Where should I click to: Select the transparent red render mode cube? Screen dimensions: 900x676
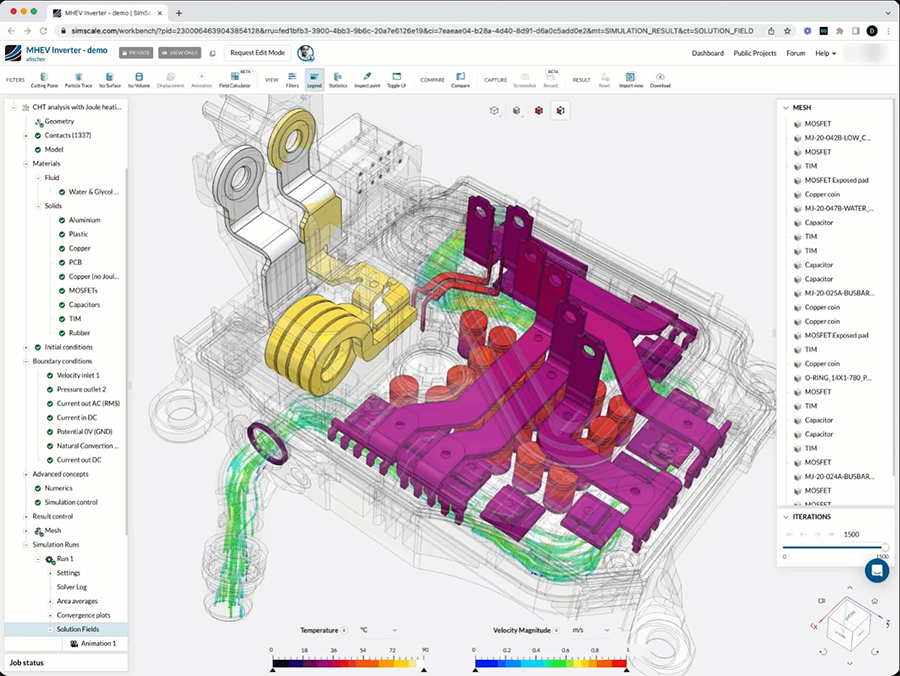561,111
